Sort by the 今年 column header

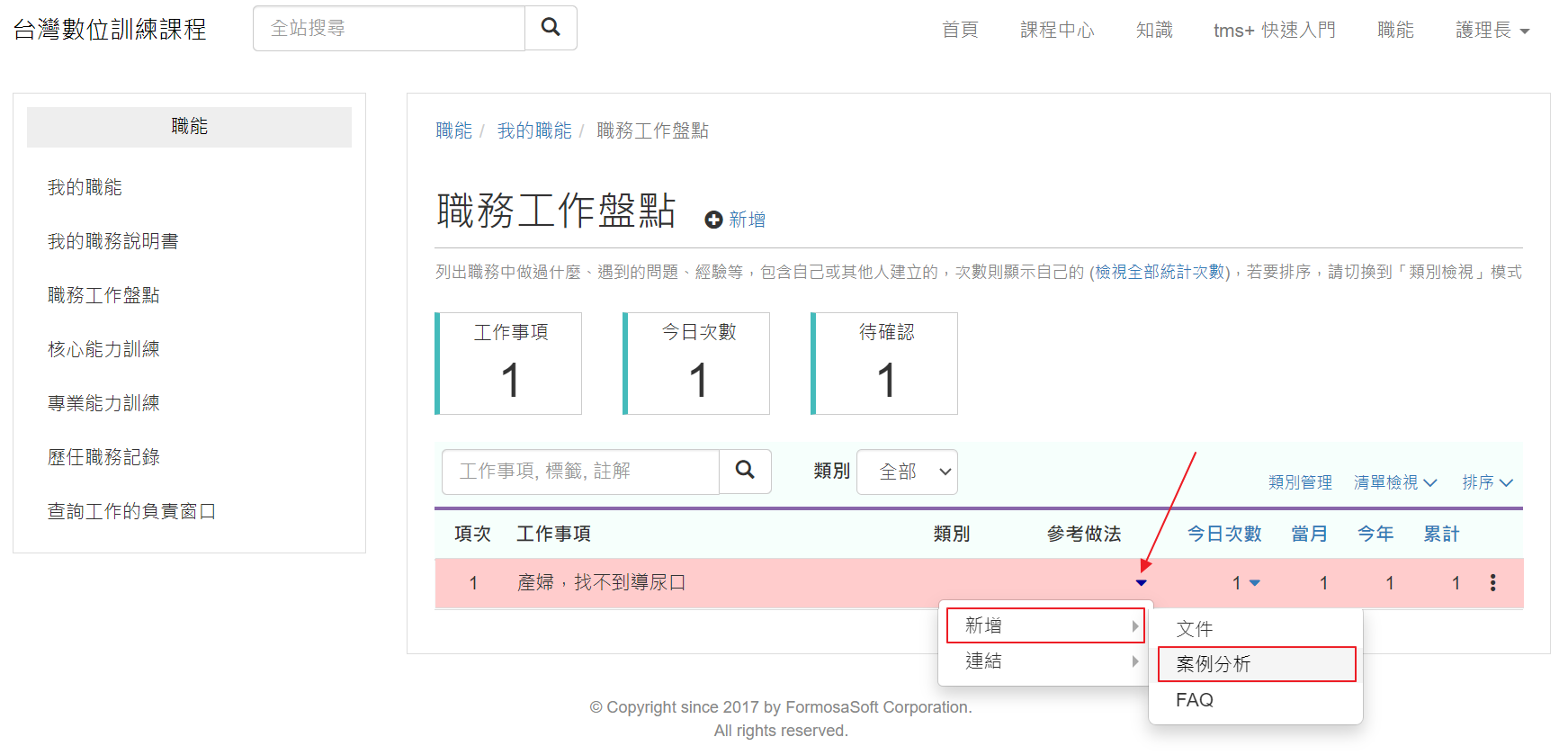(x=1375, y=534)
